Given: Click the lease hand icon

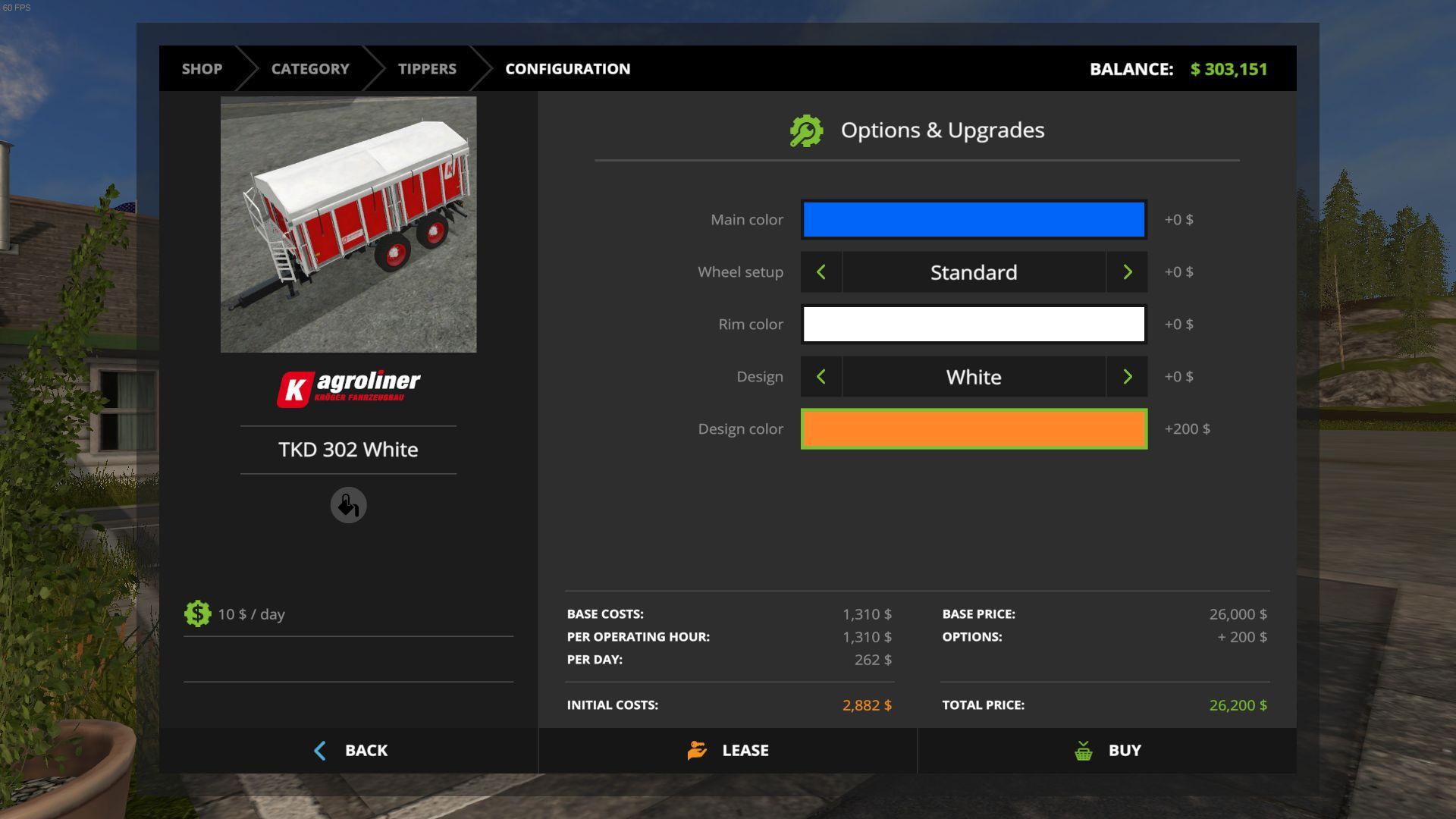Looking at the screenshot, I should (697, 750).
